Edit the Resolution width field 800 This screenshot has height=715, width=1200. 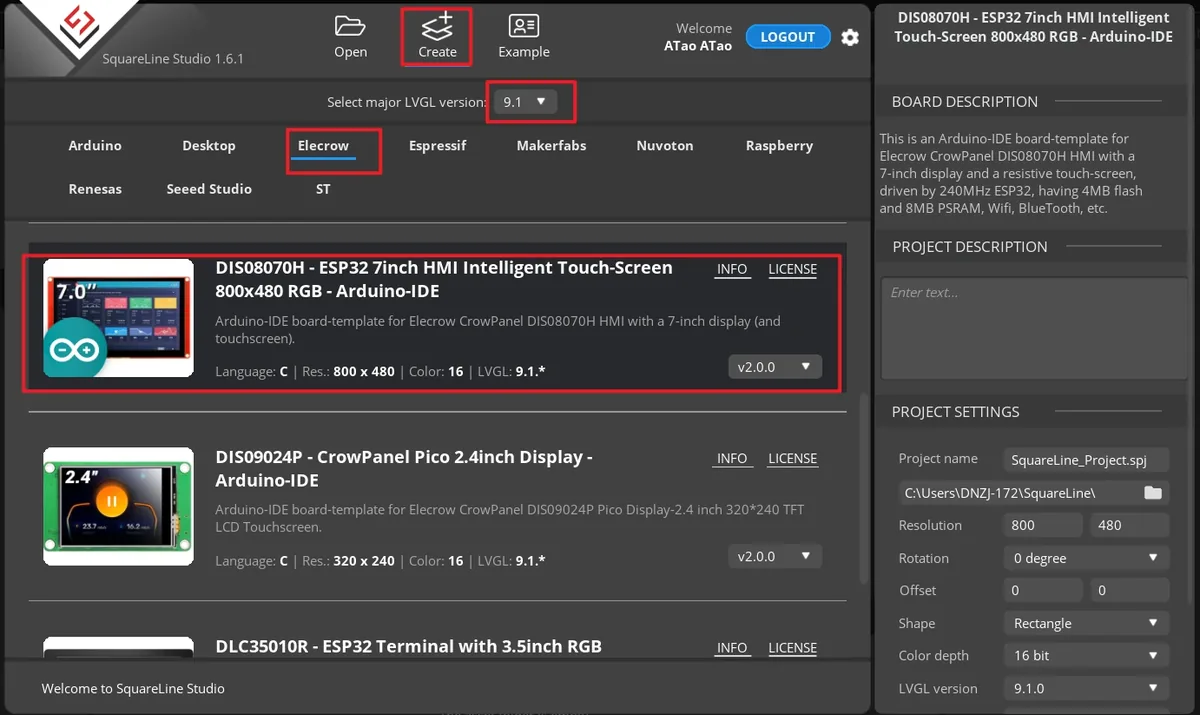(1043, 525)
